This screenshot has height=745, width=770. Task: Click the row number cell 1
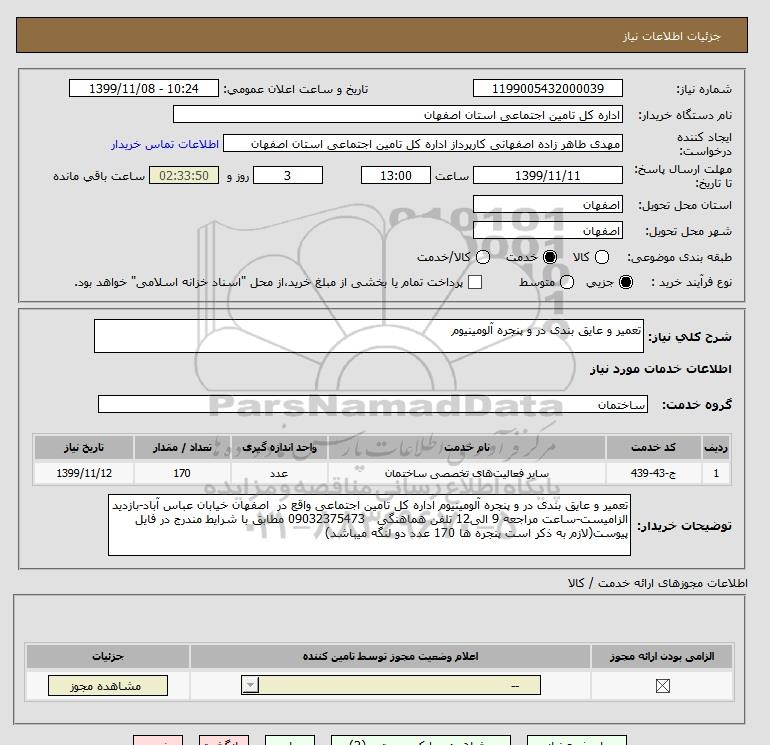(716, 473)
